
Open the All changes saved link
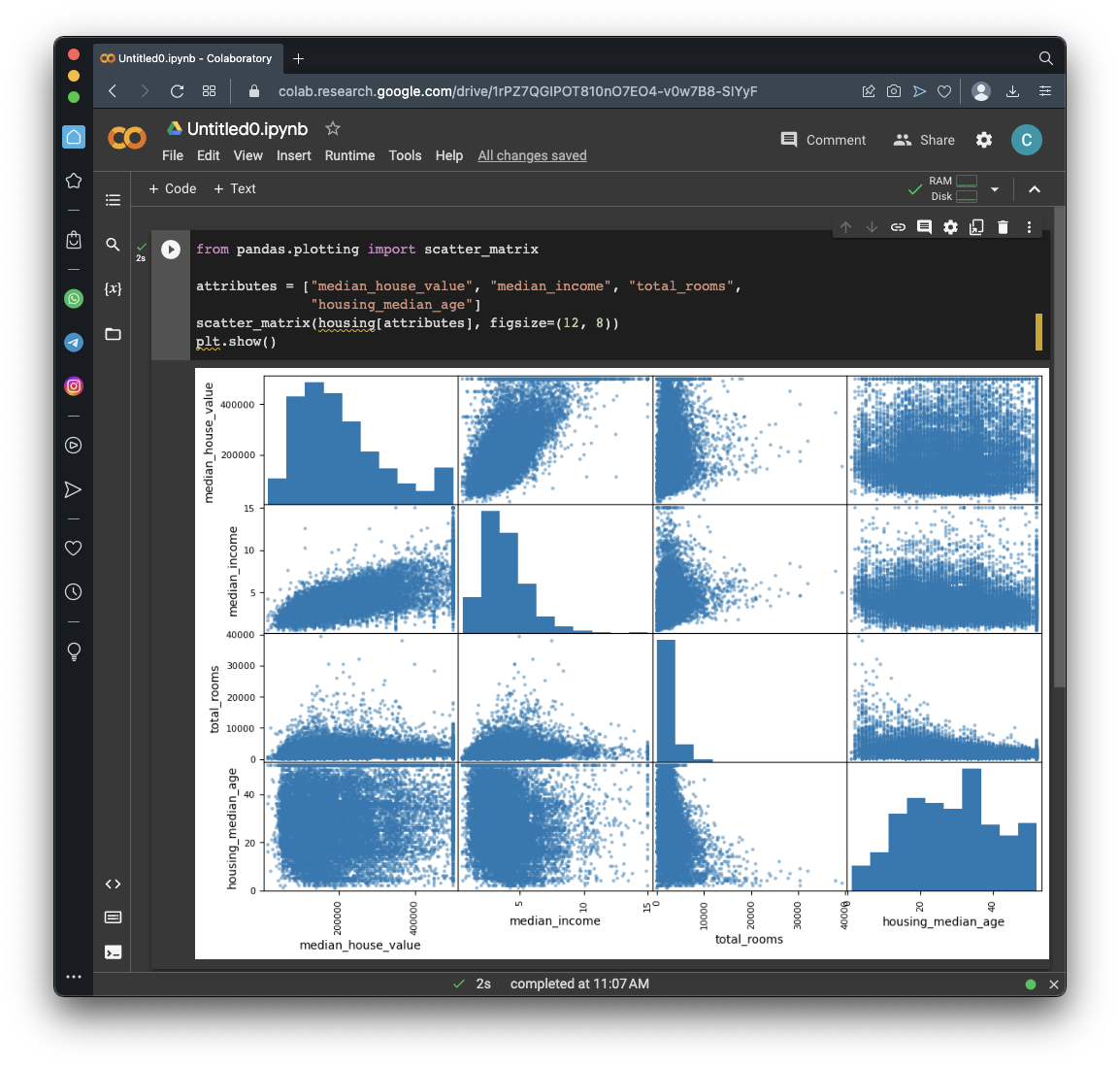(x=532, y=155)
